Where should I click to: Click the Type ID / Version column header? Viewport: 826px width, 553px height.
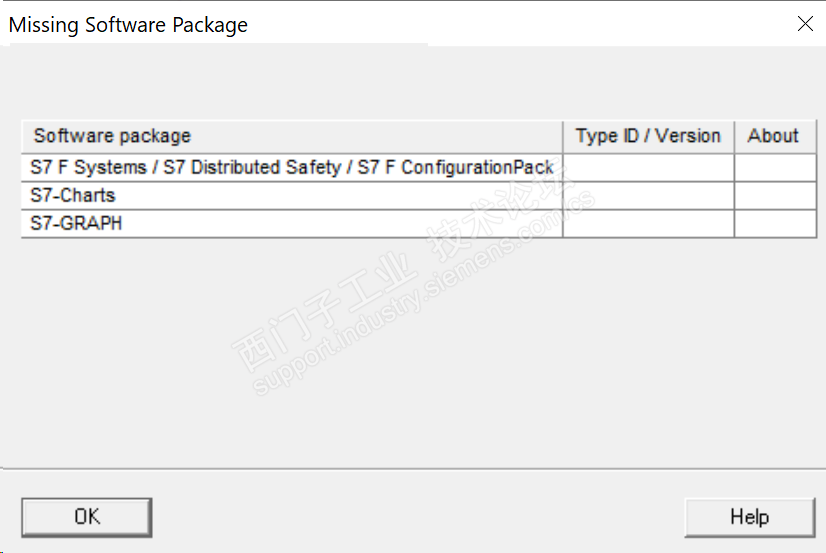click(x=648, y=136)
